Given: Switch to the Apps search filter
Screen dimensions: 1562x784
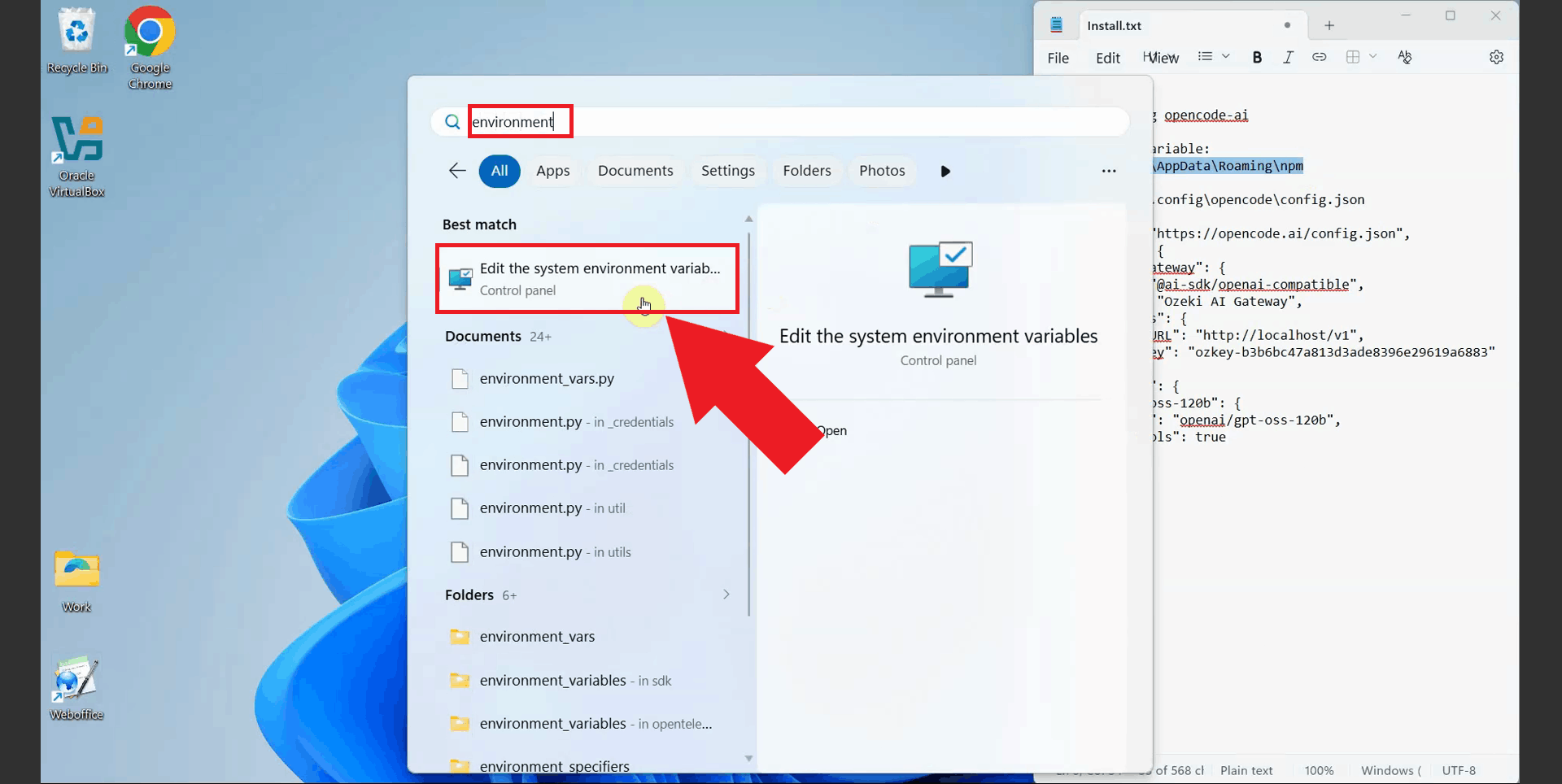Looking at the screenshot, I should pos(553,171).
